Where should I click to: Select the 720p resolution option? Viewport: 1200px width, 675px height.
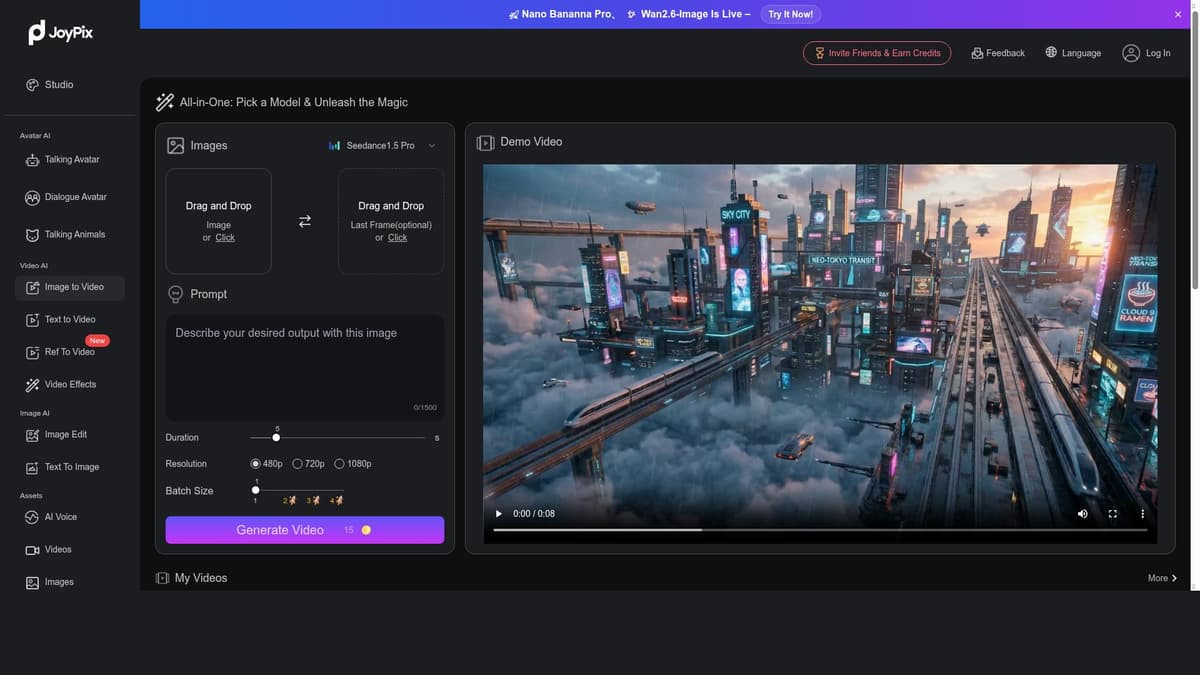click(x=309, y=464)
